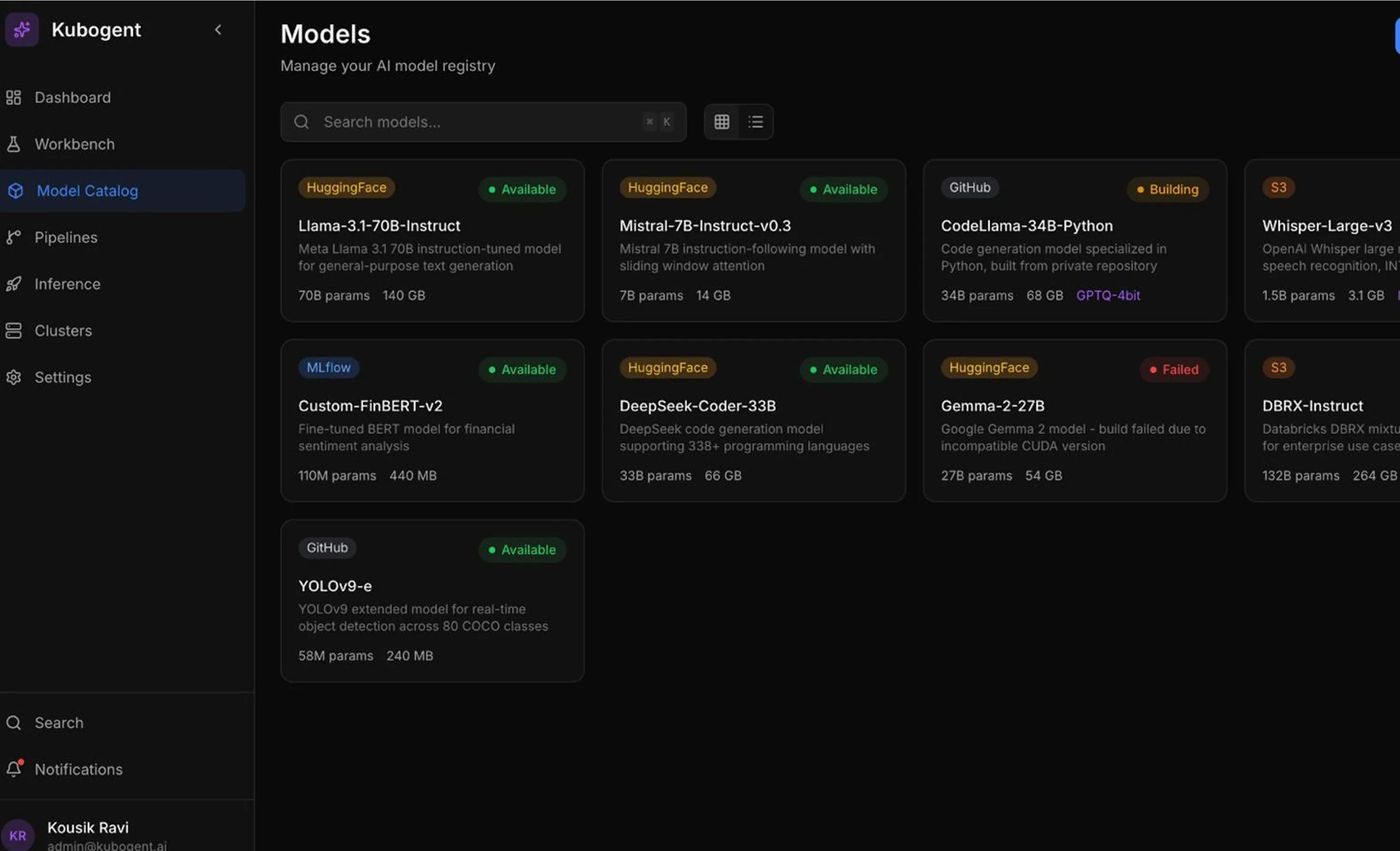
Task: Open the DeepSeek-Coder-33B model card
Action: pyautogui.click(x=753, y=421)
